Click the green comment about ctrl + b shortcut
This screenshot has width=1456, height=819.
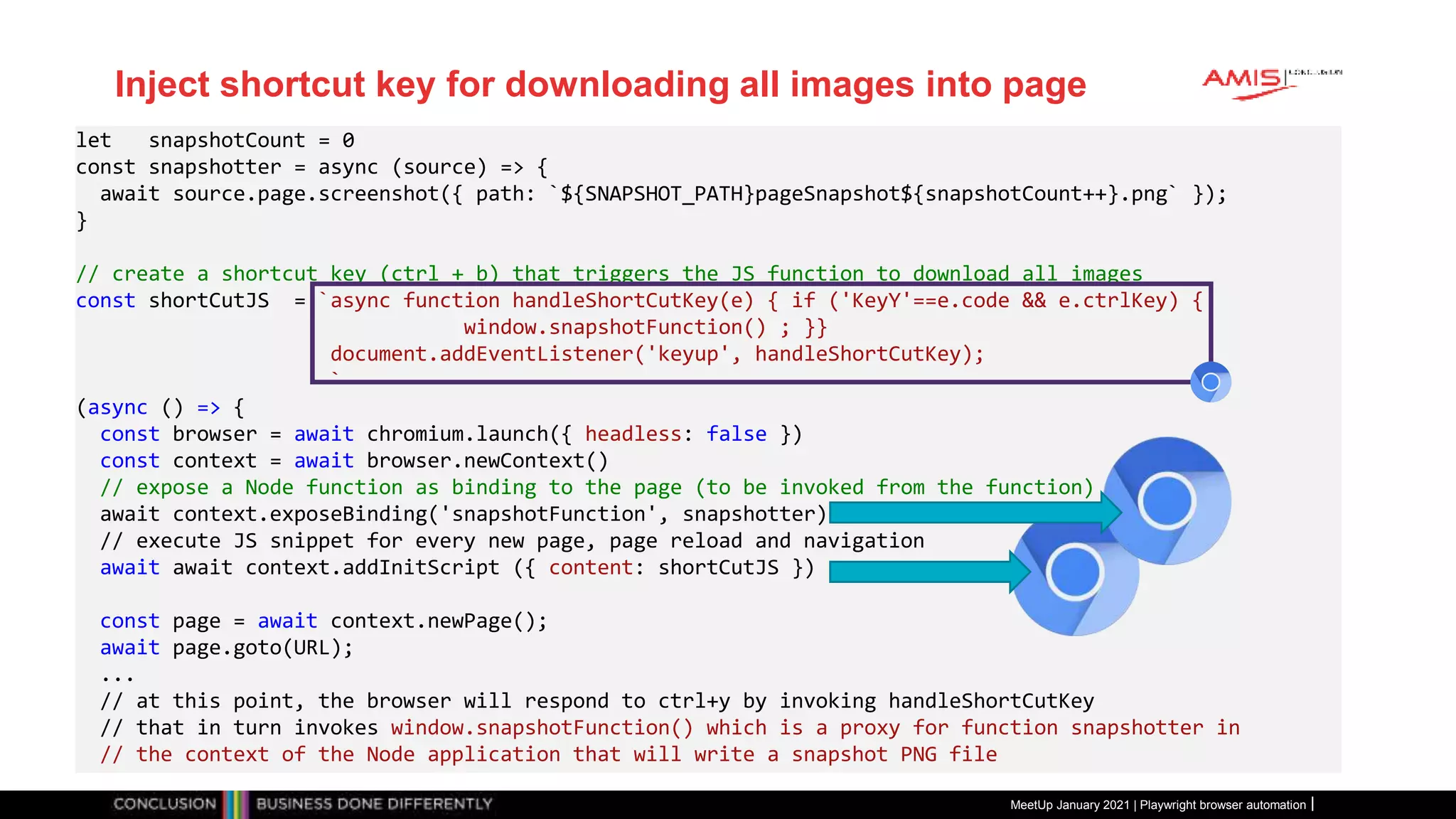(609, 274)
